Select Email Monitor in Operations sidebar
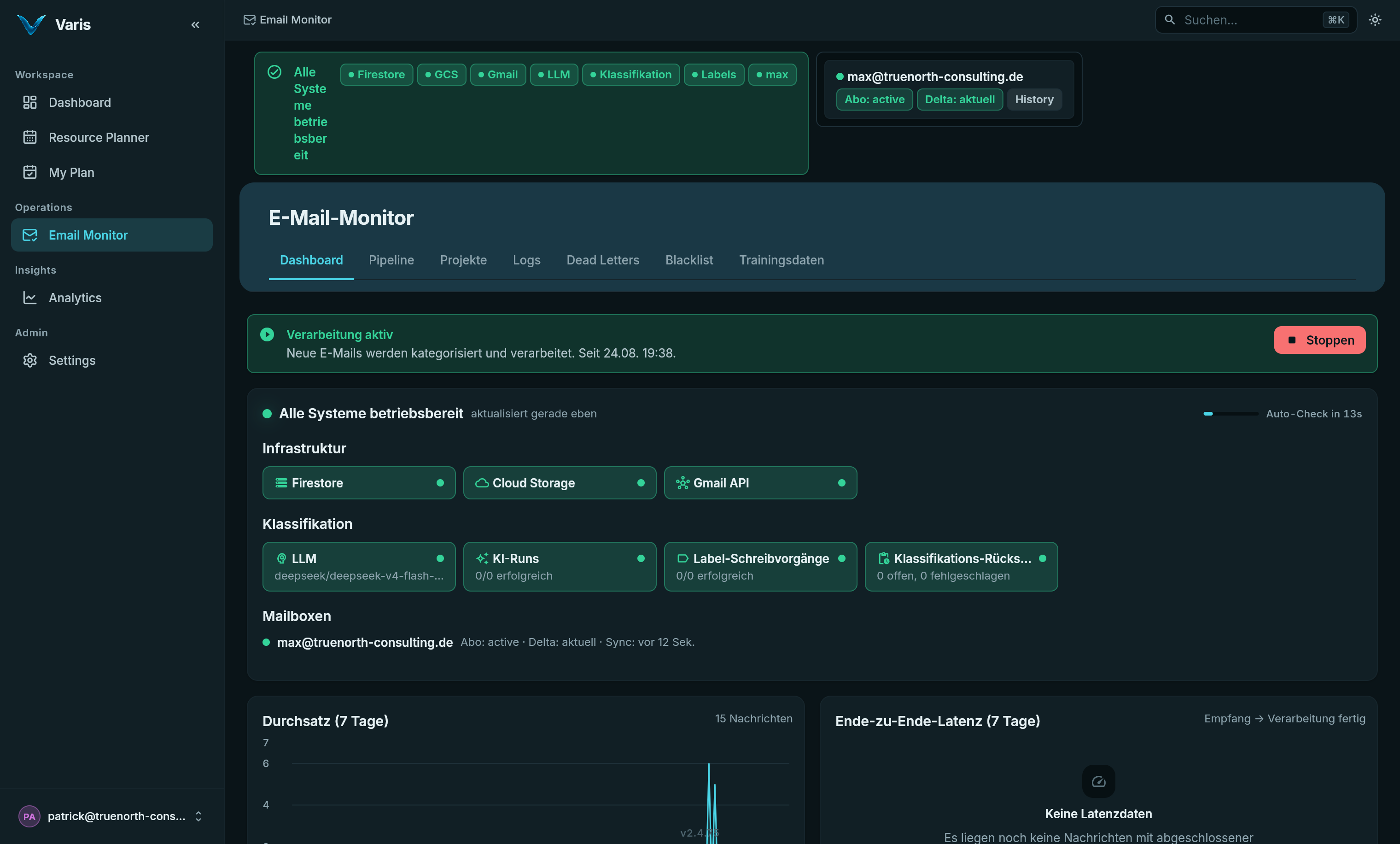This screenshot has height=844, width=1400. (x=112, y=235)
